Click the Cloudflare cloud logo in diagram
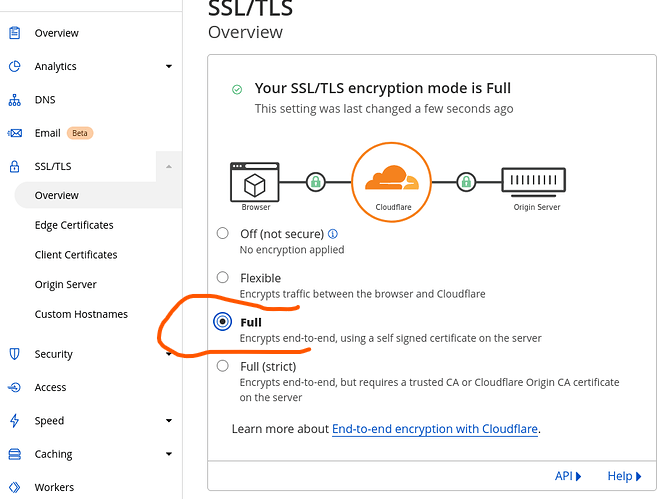Viewport: 659px width, 499px height. click(391, 180)
